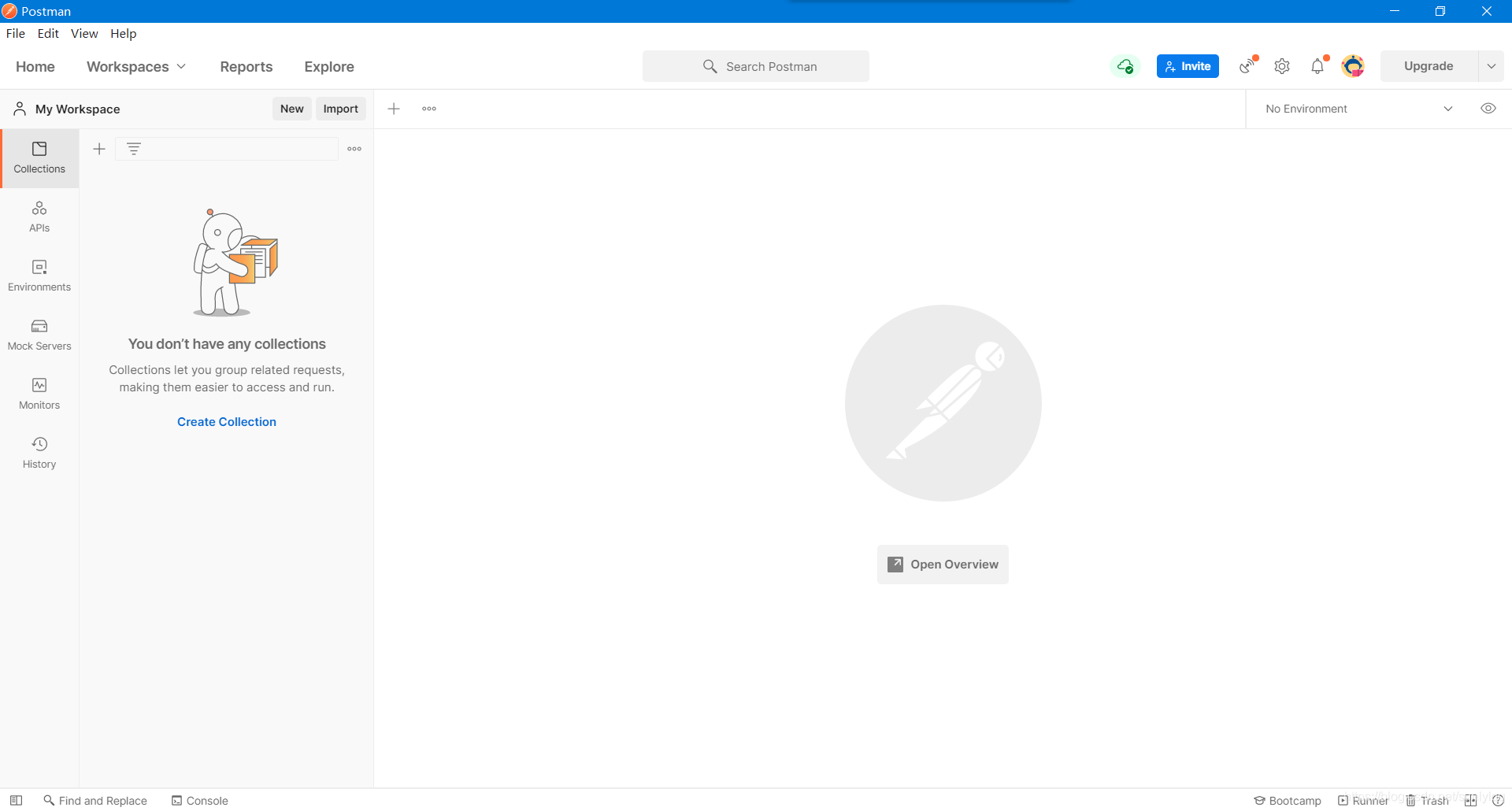Open the Help menu

[x=123, y=33]
